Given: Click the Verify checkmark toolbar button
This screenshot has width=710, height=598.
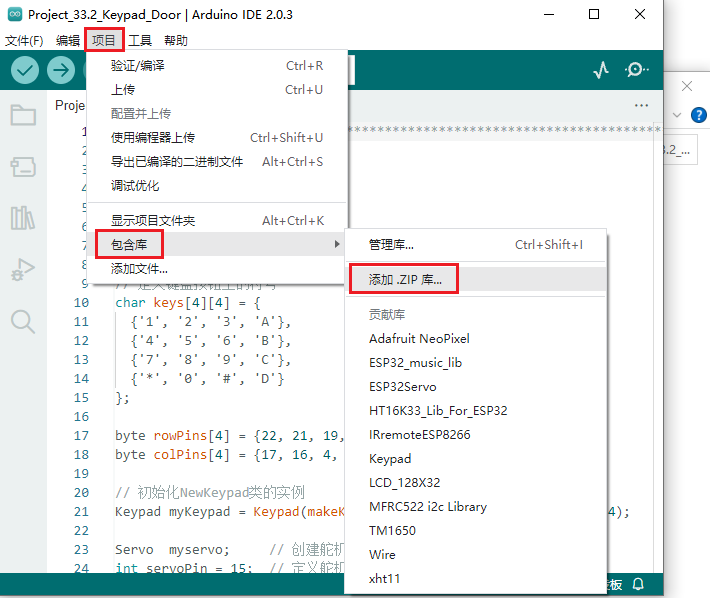Looking at the screenshot, I should 25,70.
